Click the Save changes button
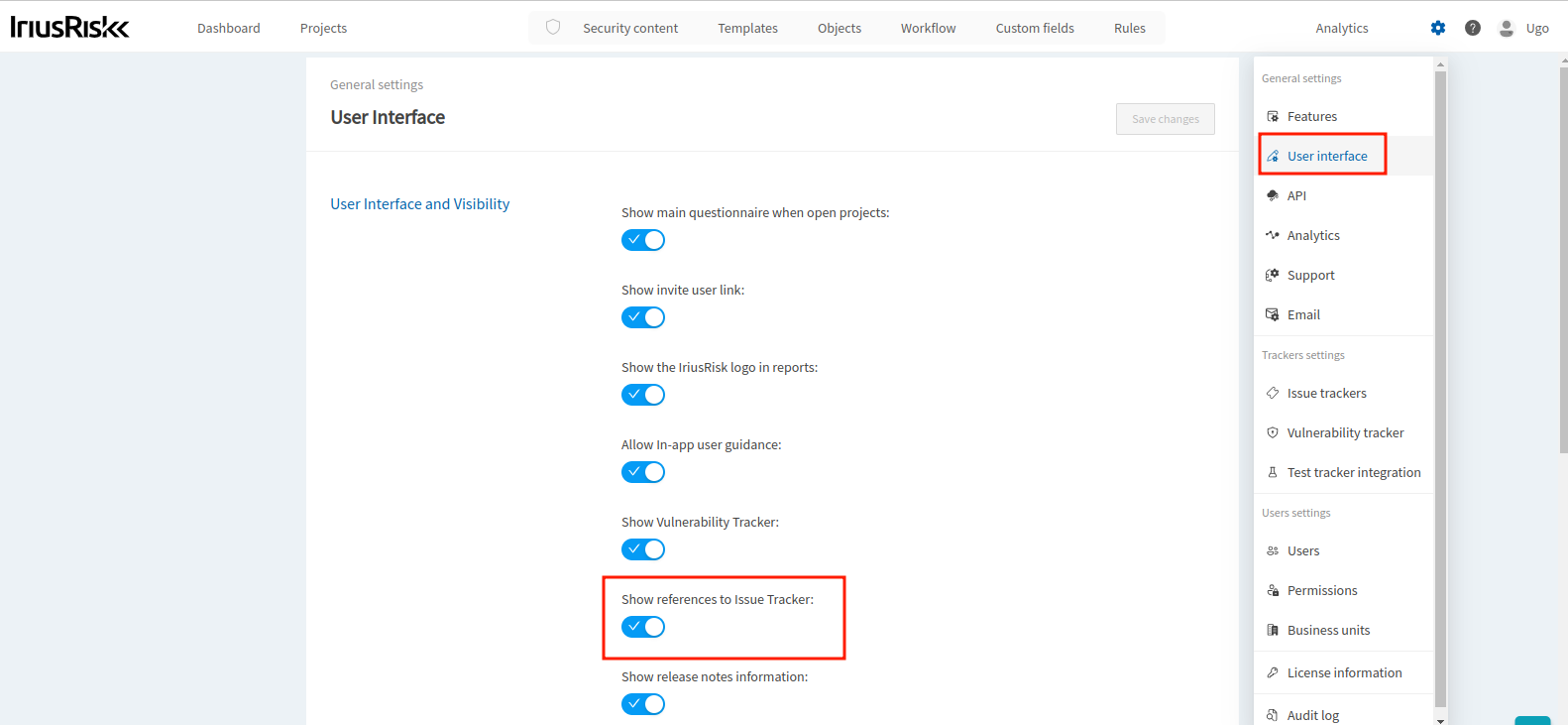Viewport: 1568px width, 725px height. point(1166,119)
